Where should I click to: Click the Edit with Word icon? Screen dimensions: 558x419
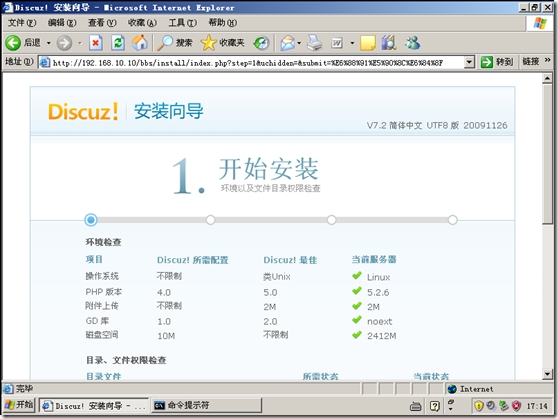tap(337, 43)
